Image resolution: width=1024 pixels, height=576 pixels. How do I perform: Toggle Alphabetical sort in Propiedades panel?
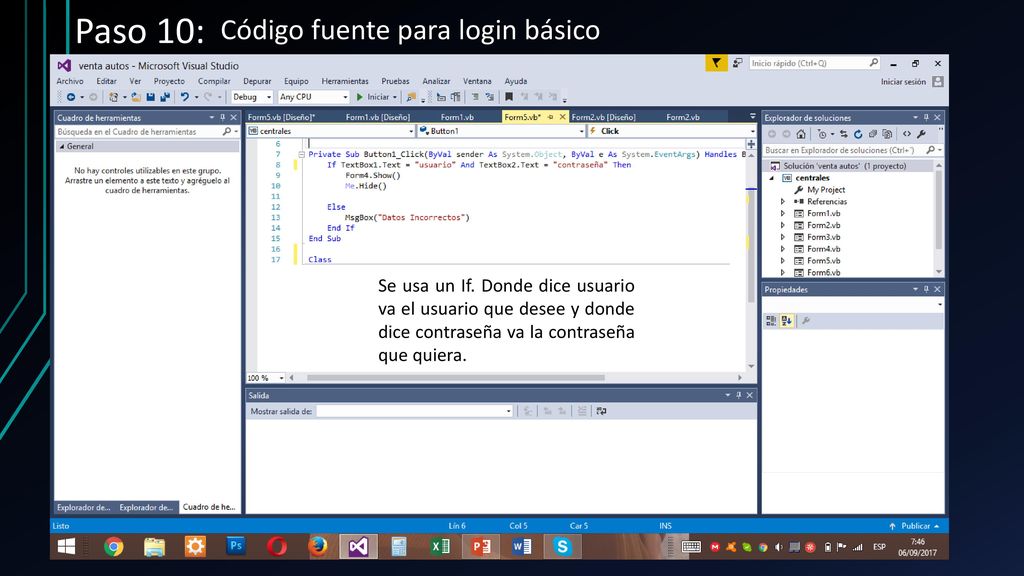coord(786,321)
